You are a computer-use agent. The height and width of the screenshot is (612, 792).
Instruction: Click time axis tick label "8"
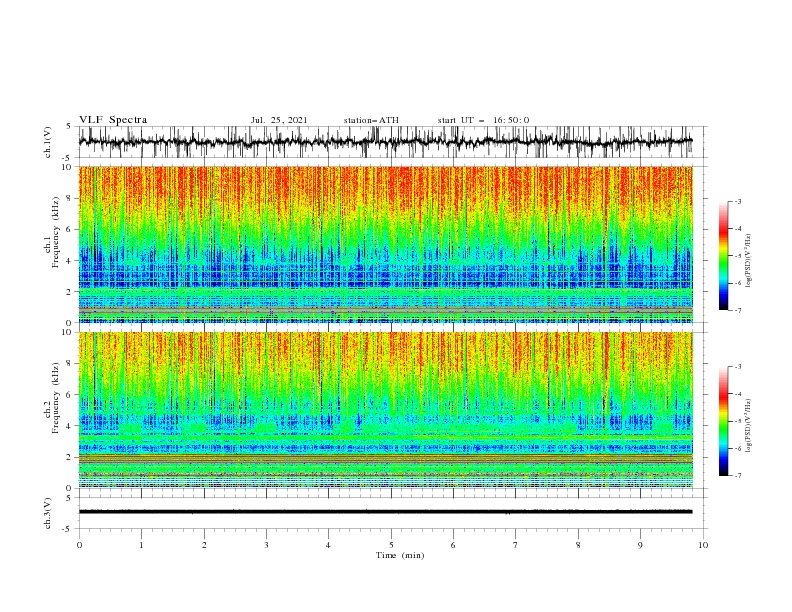(578, 545)
